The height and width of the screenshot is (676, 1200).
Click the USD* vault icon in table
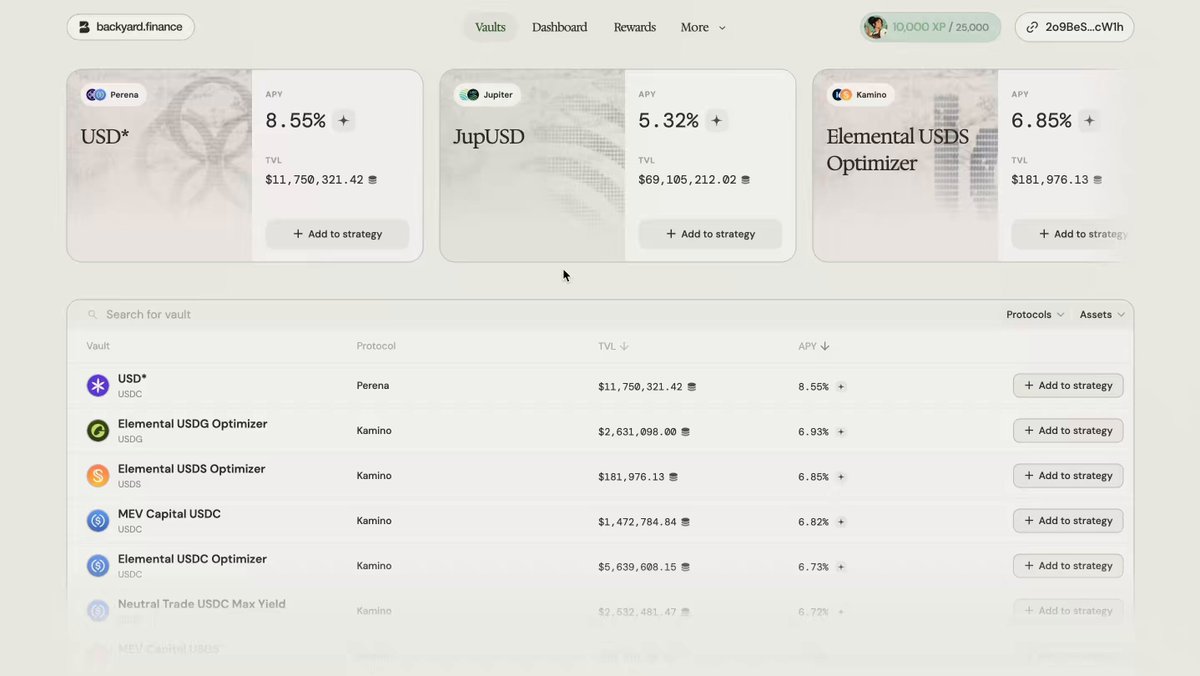(x=98, y=386)
